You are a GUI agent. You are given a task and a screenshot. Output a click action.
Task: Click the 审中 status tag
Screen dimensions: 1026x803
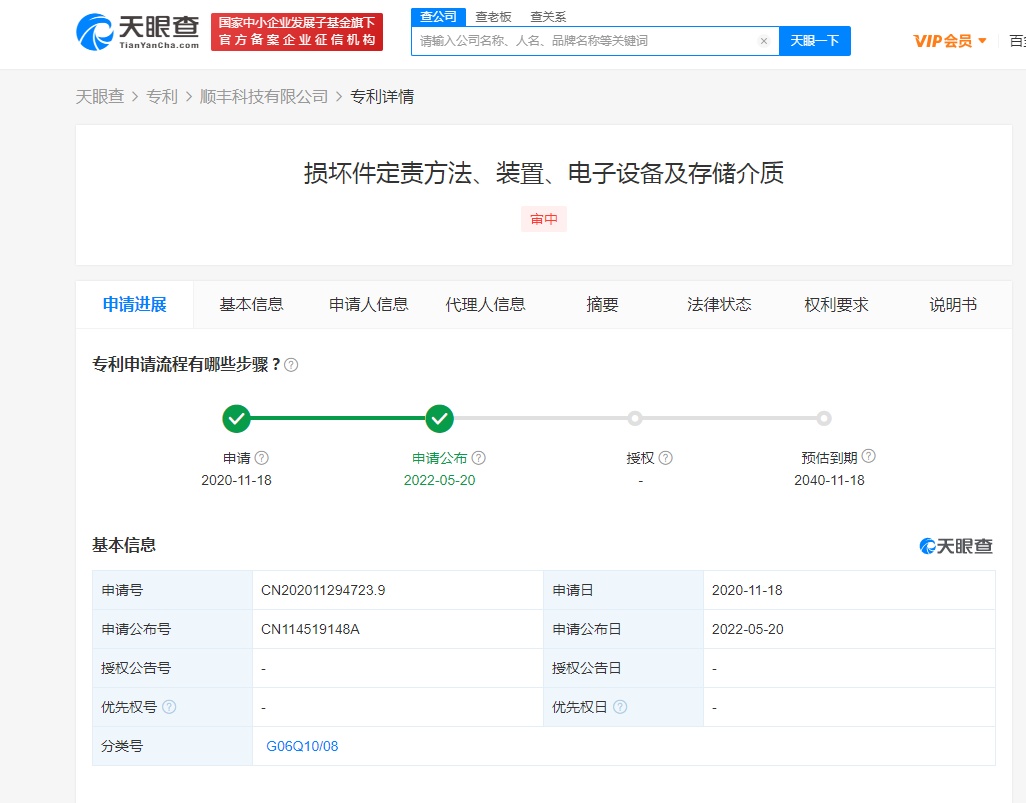pos(544,219)
